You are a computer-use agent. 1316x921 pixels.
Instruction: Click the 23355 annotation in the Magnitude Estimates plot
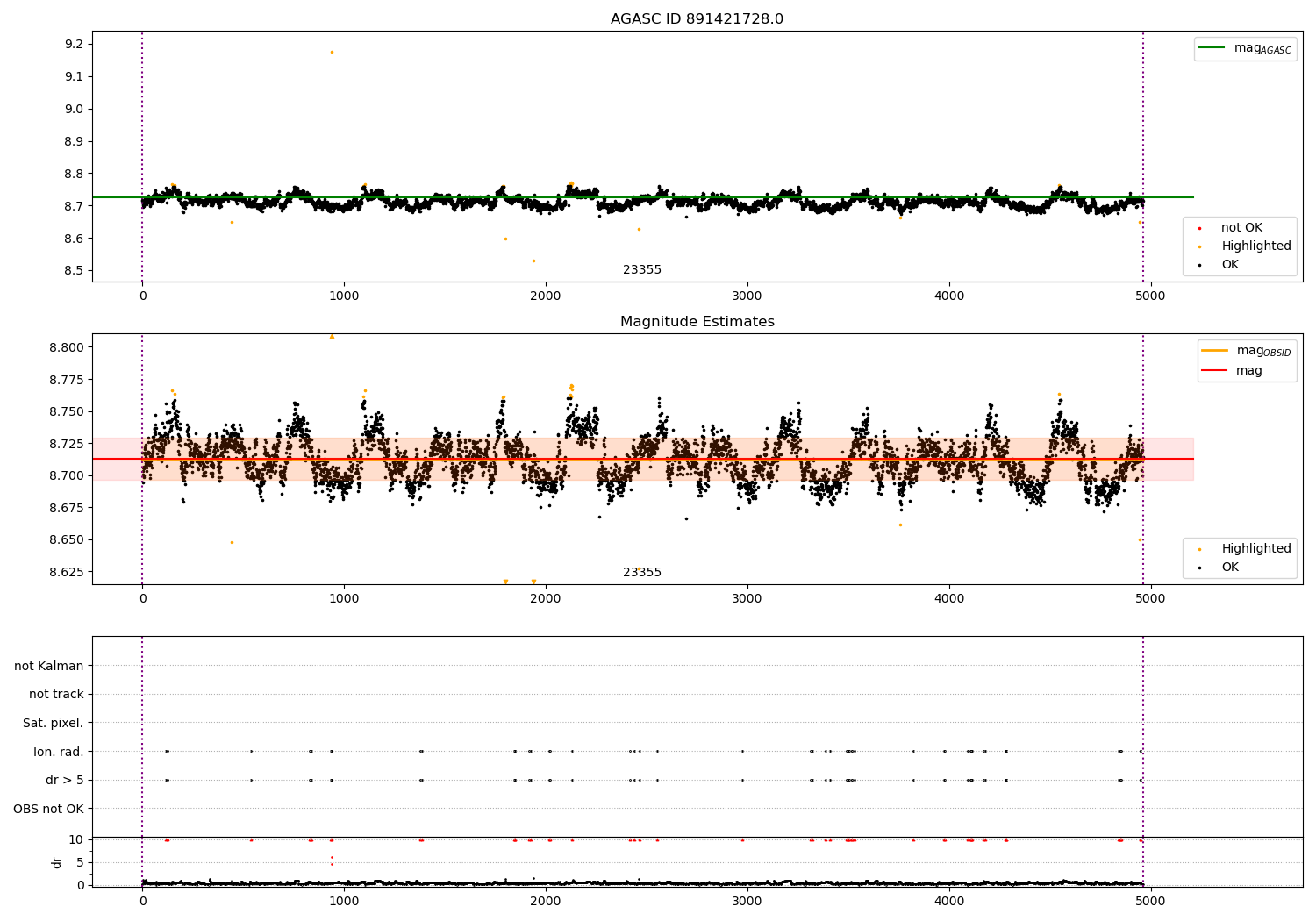tap(642, 573)
